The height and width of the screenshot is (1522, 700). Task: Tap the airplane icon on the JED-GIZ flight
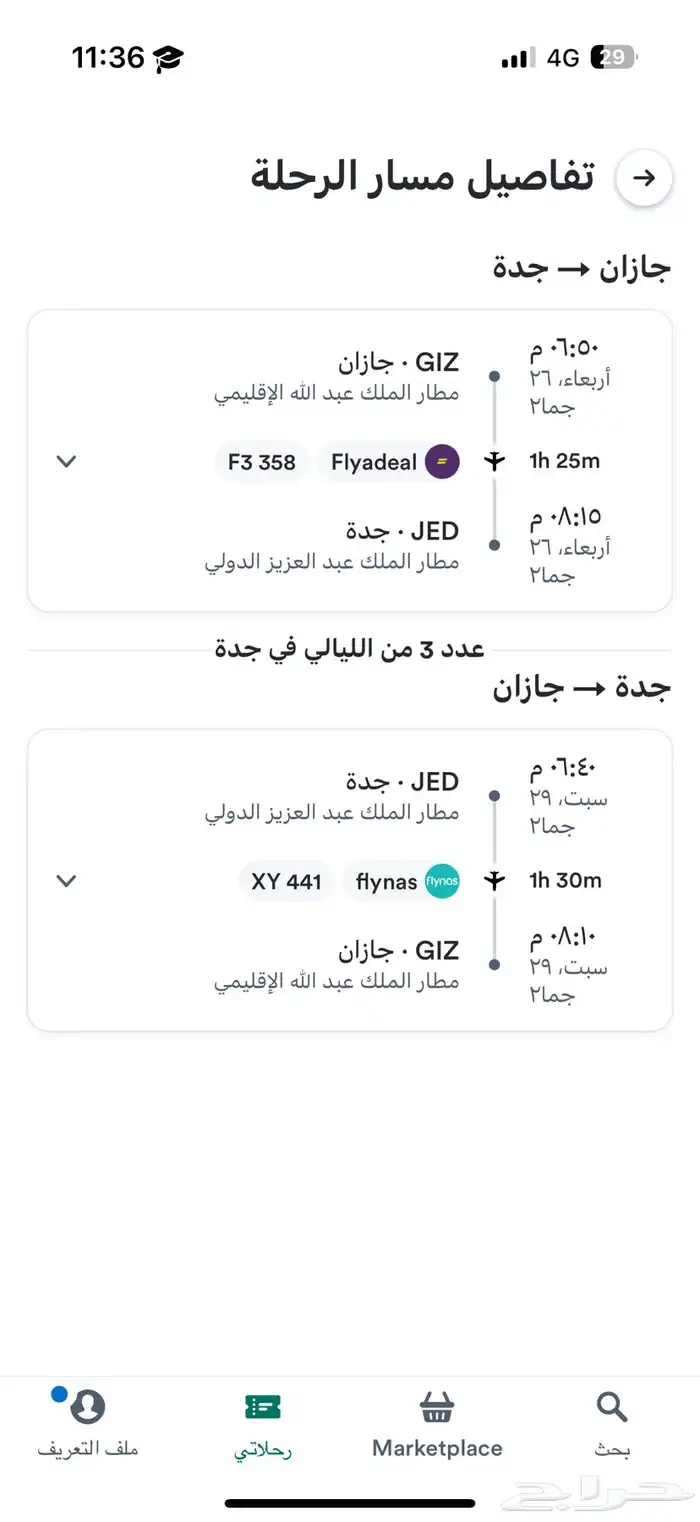tap(495, 881)
